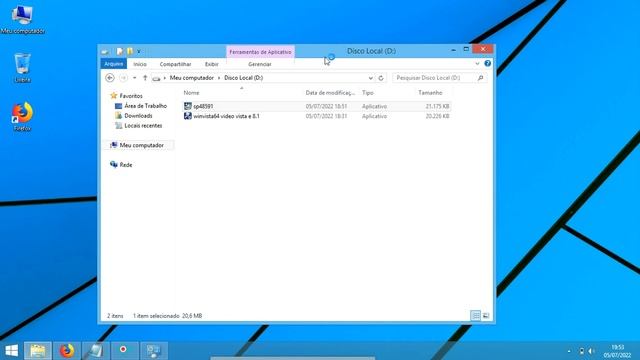Click the Explorer forward arrow button
The height and width of the screenshot is (360, 640).
point(123,78)
